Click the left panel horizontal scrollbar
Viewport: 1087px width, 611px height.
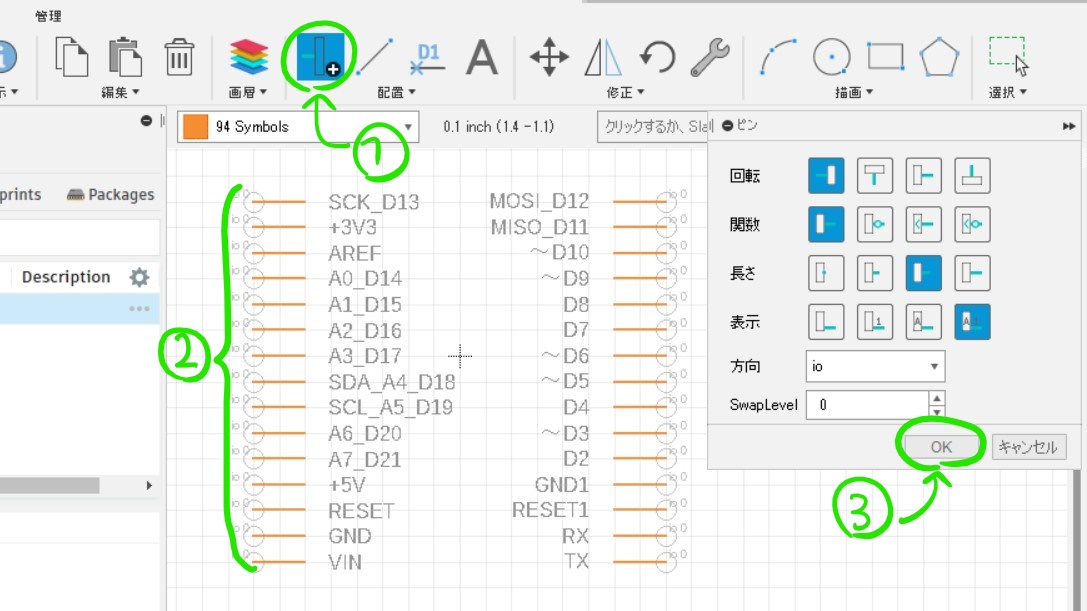pos(49,485)
